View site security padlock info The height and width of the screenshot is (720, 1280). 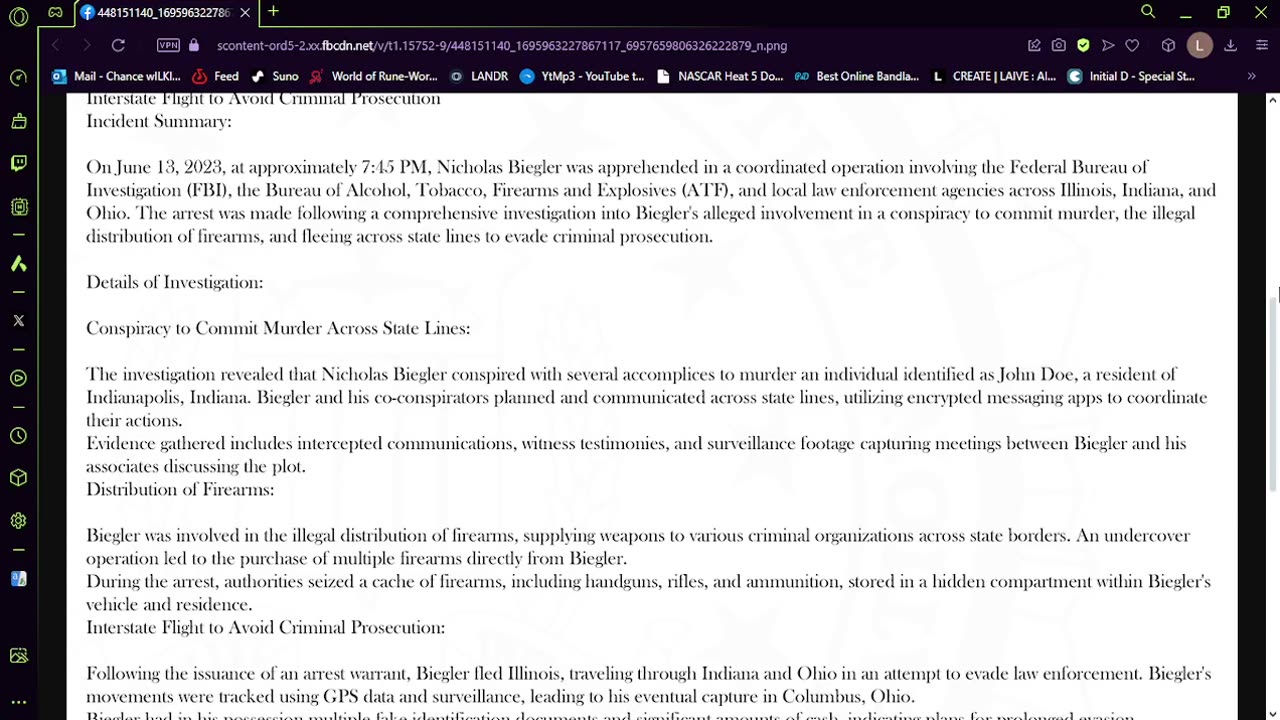click(x=194, y=45)
